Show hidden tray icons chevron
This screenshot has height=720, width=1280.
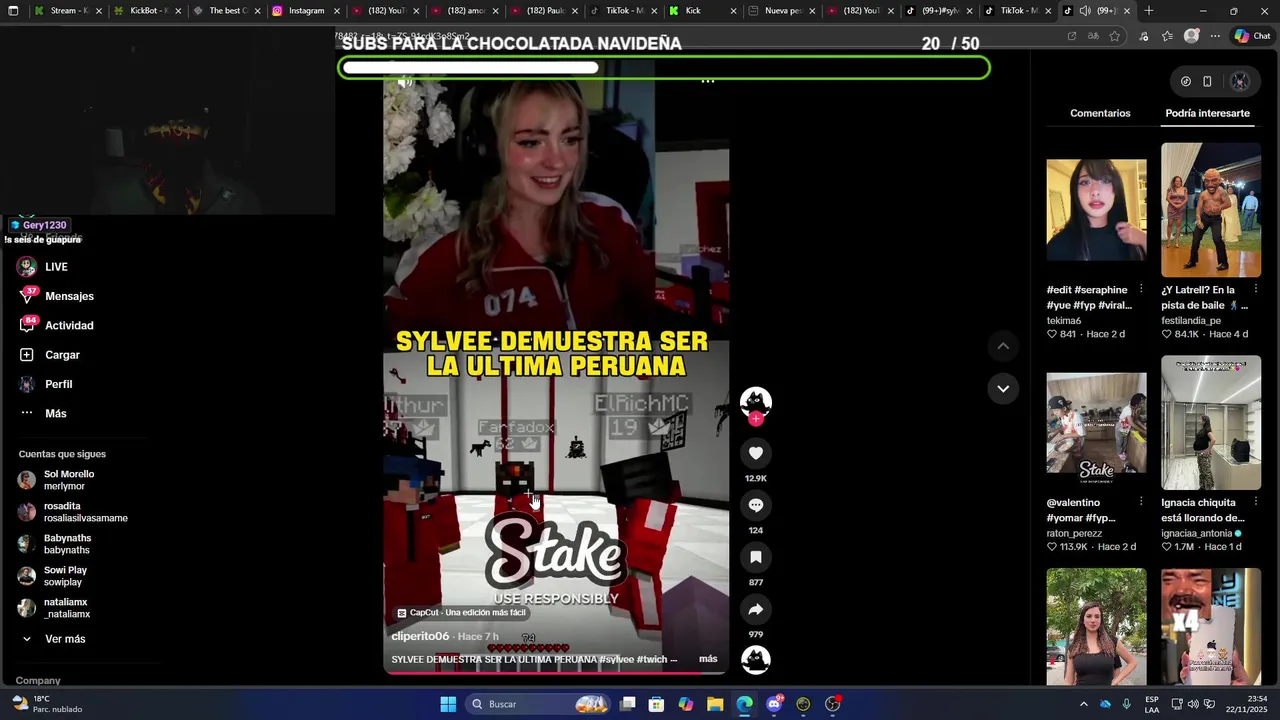pyautogui.click(x=1083, y=704)
